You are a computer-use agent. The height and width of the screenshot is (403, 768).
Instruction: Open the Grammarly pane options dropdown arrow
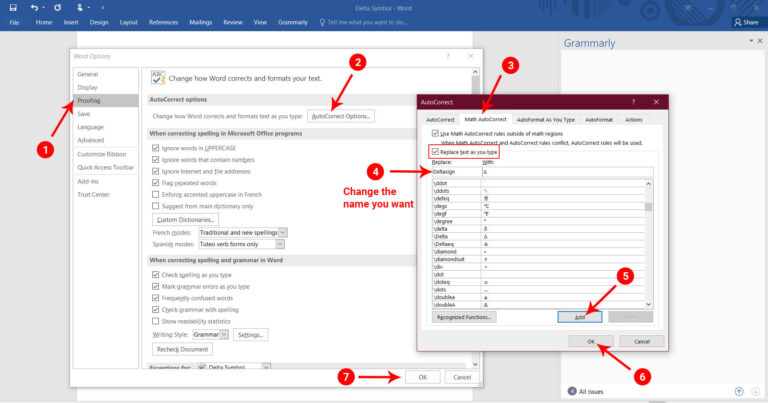pos(751,41)
